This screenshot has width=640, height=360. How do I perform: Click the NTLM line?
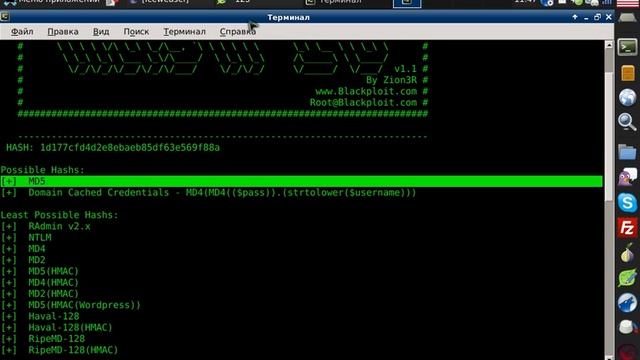[x=26, y=238]
